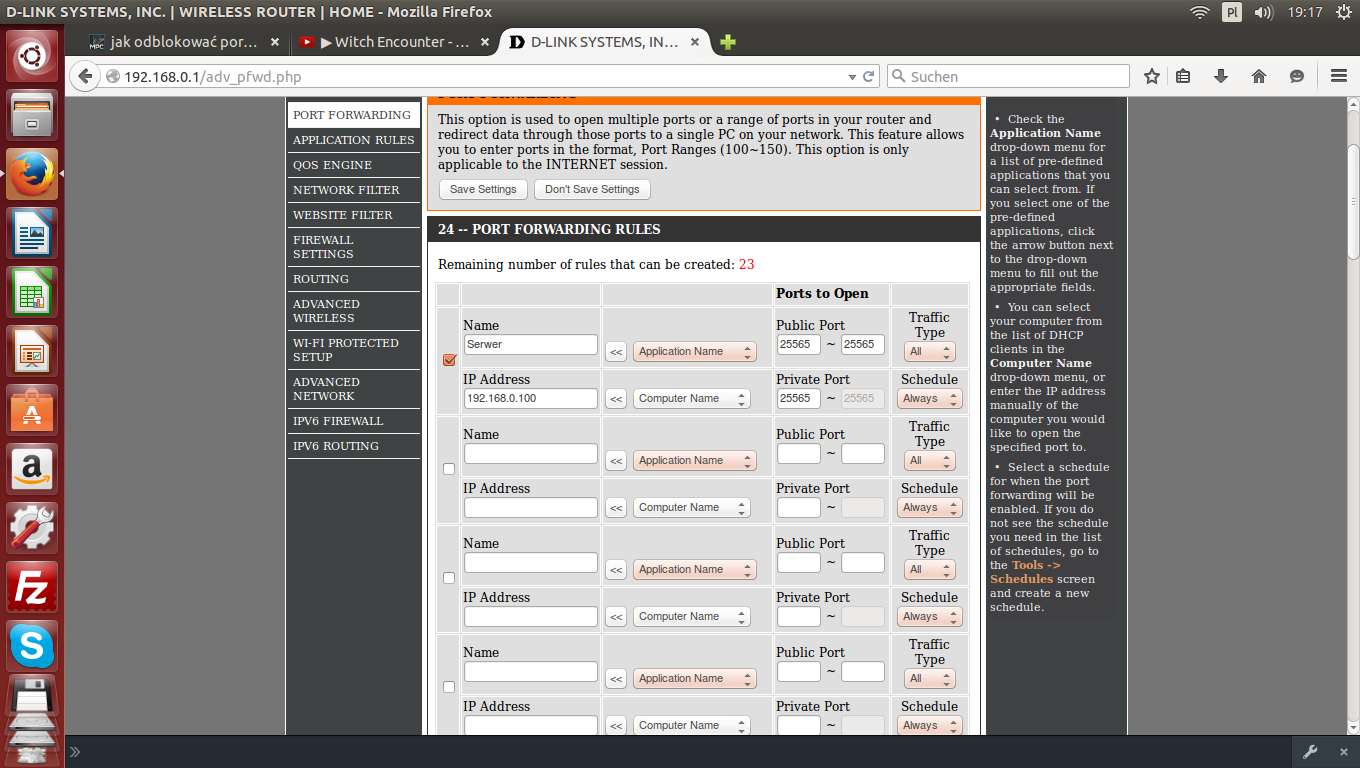Launch LibreOffice Impress from the launcher

click(32, 351)
